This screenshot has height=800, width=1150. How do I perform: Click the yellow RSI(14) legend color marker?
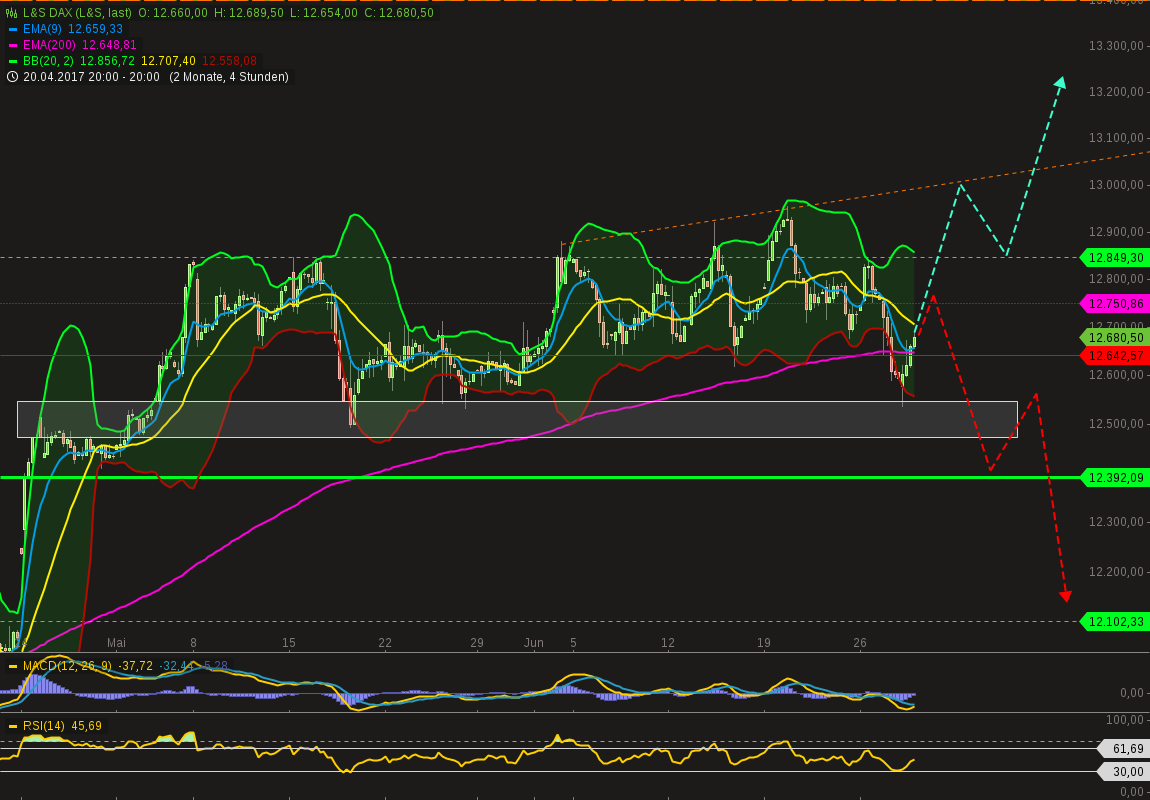(12, 727)
